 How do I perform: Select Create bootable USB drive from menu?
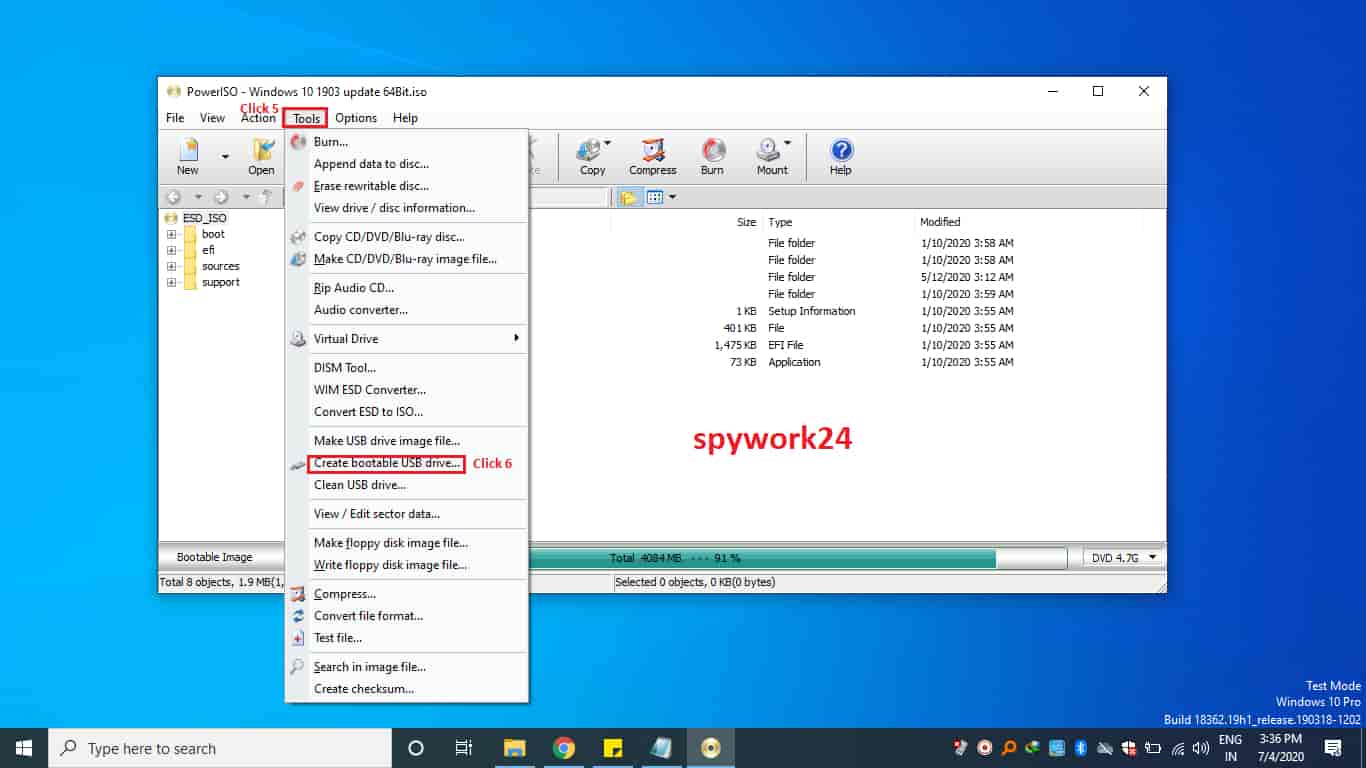pos(387,463)
